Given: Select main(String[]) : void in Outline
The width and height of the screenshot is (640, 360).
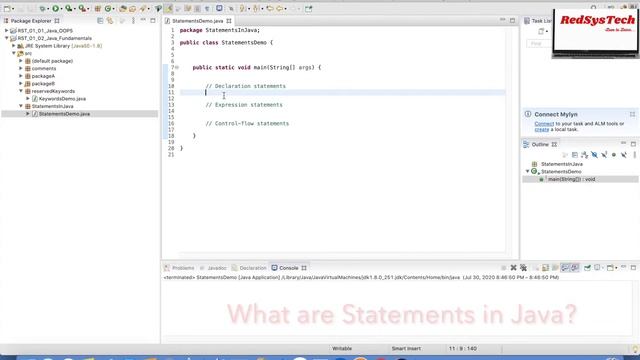Looking at the screenshot, I should point(571,179).
